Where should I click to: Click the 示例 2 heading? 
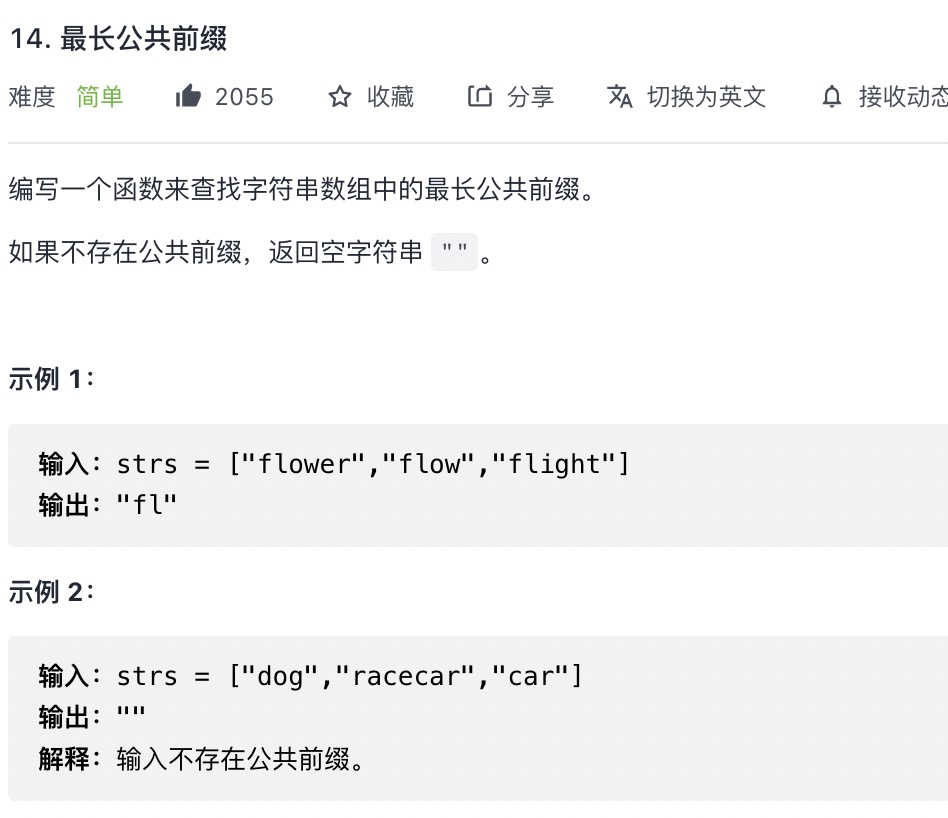pyautogui.click(x=51, y=592)
